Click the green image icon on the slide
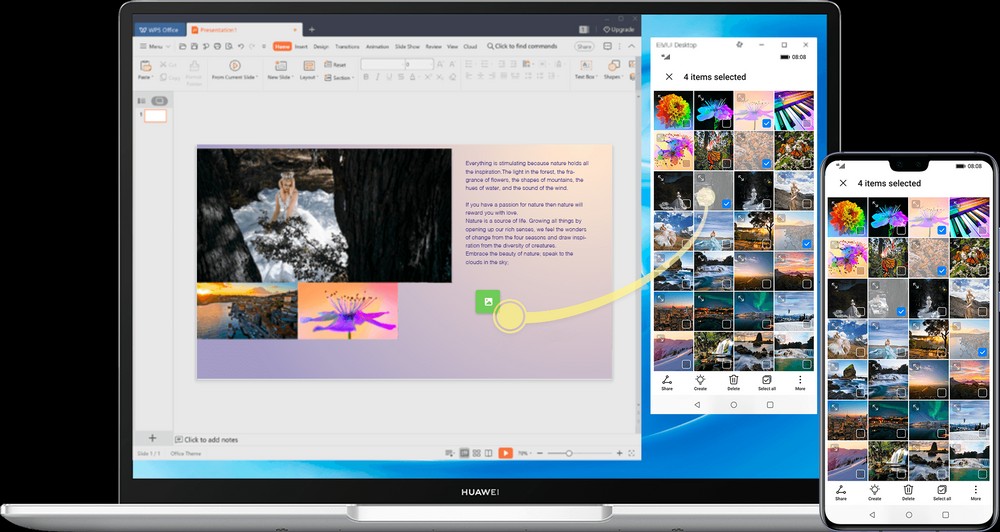 pos(487,301)
